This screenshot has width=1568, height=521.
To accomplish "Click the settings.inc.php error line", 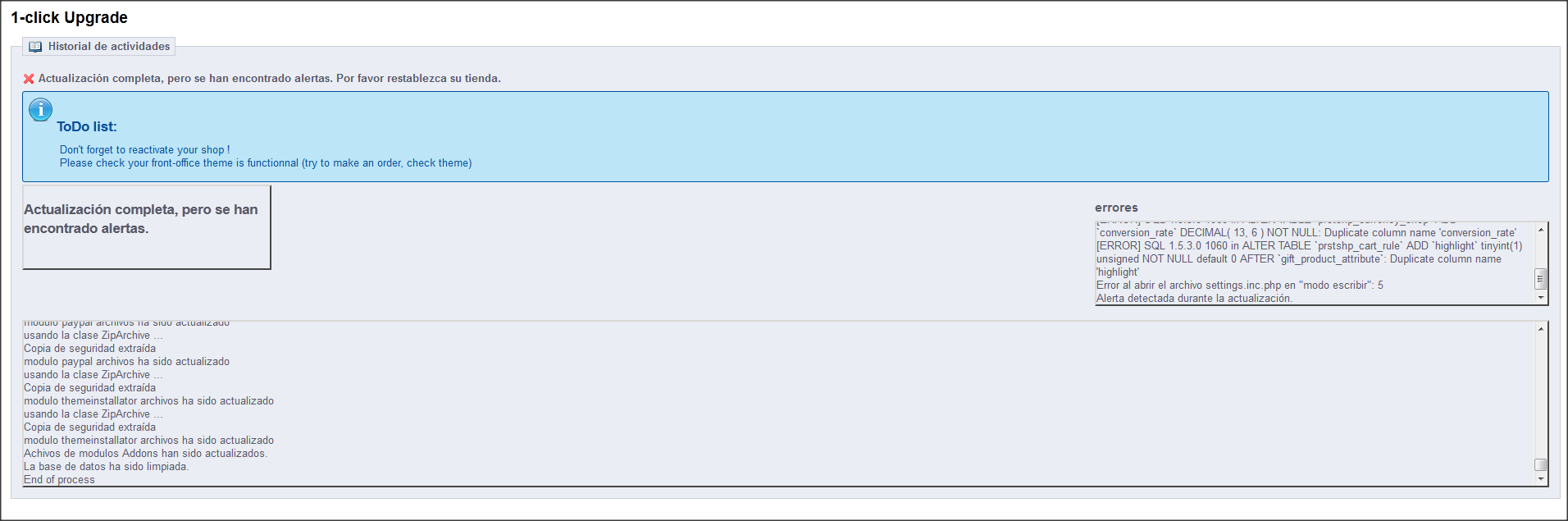I will [1239, 286].
